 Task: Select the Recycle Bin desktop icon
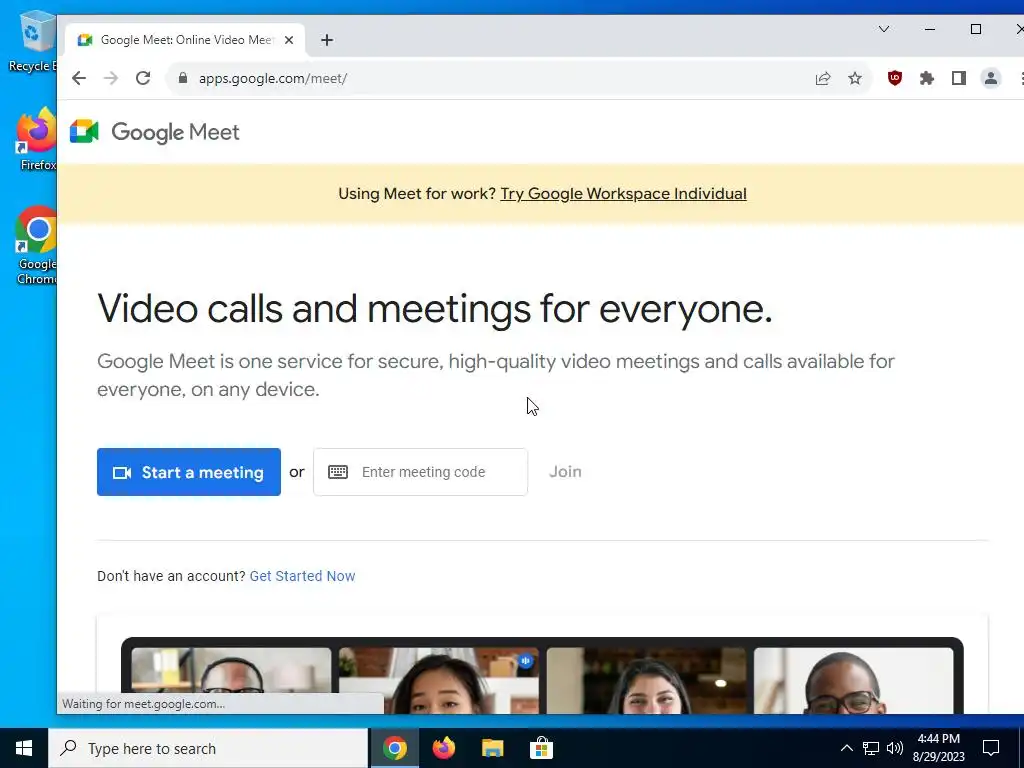click(x=33, y=42)
